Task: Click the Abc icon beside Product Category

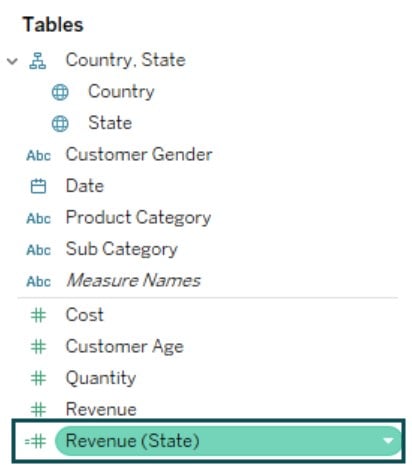Action: coord(39,219)
